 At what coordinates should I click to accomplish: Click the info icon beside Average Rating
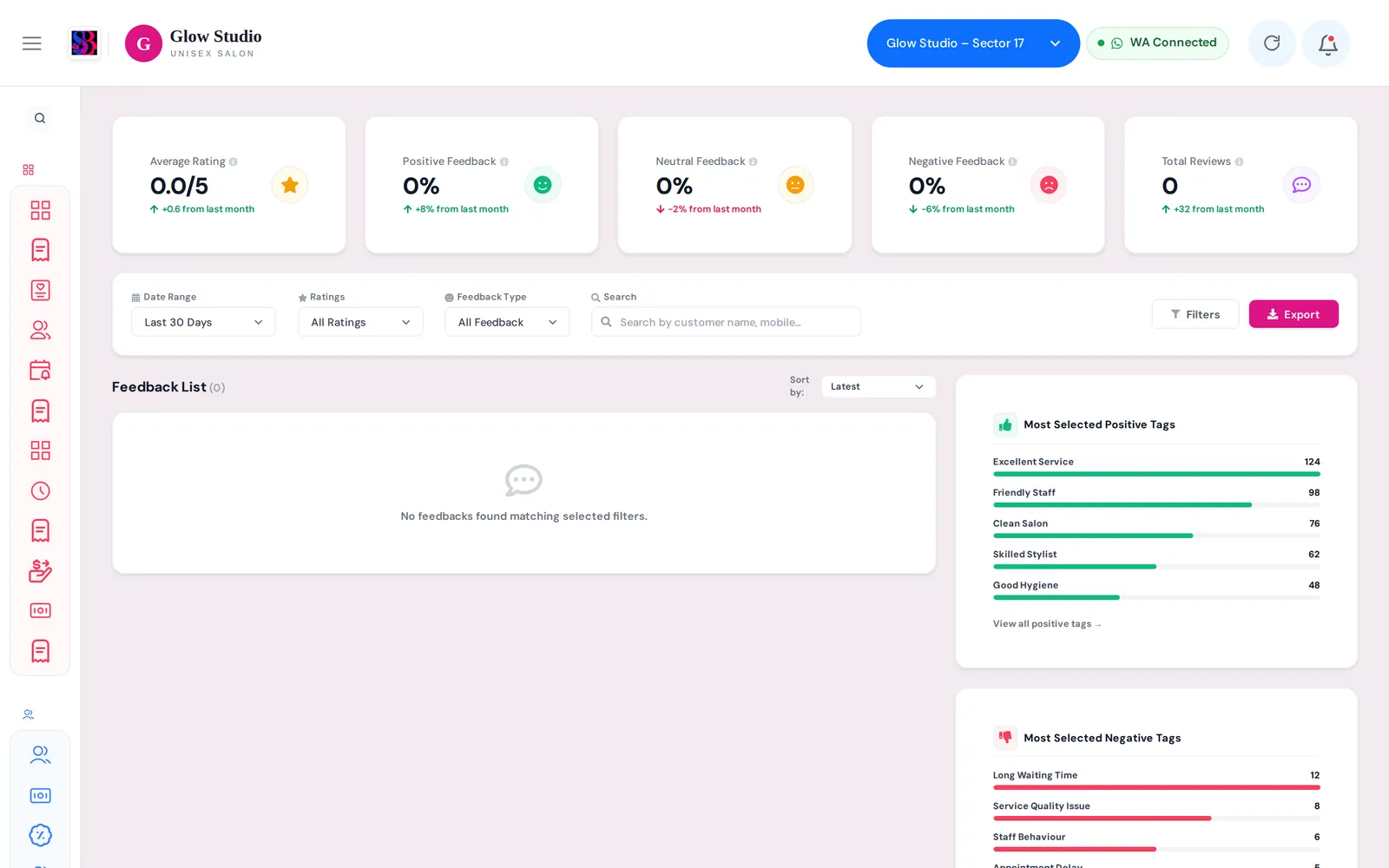233,161
